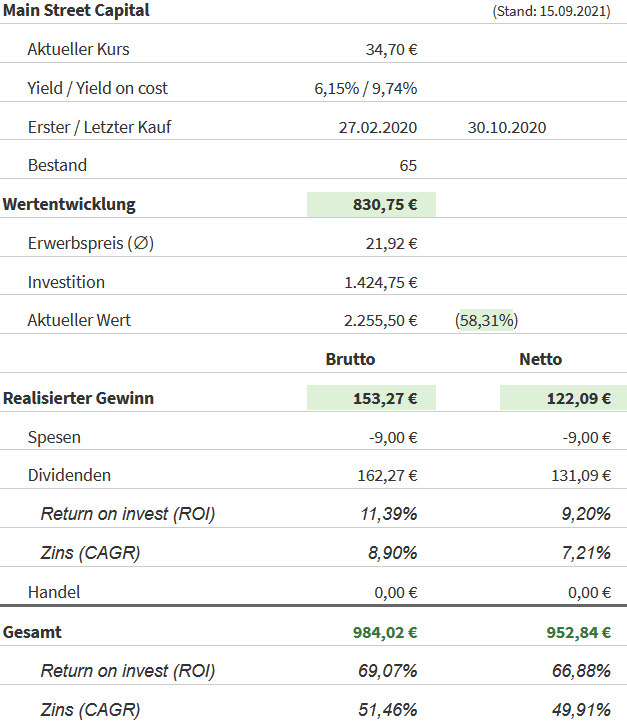627x722 pixels.
Task: Click the Brutto column header
Action: coord(350,359)
